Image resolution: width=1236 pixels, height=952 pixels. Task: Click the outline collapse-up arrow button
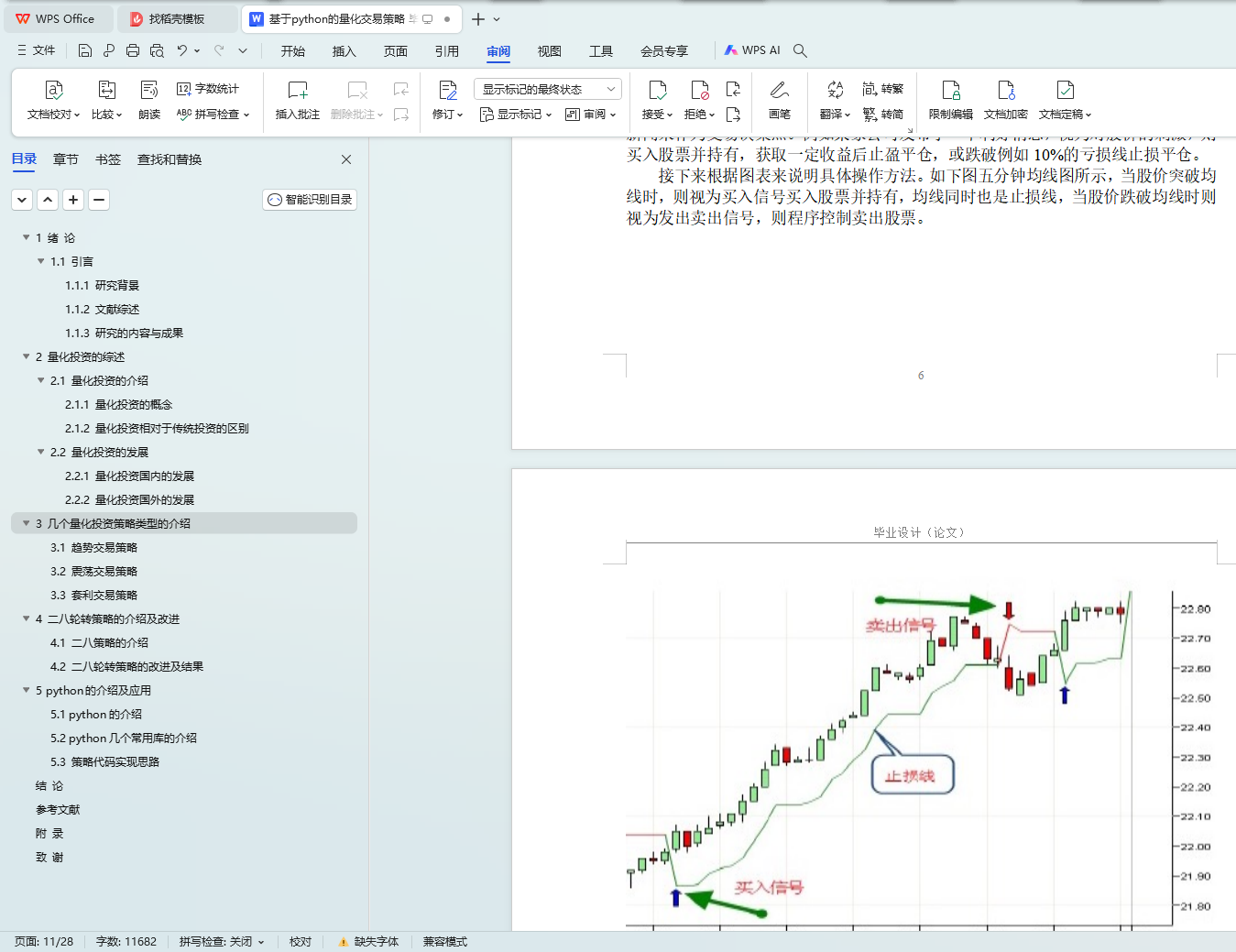pyautogui.click(x=48, y=200)
